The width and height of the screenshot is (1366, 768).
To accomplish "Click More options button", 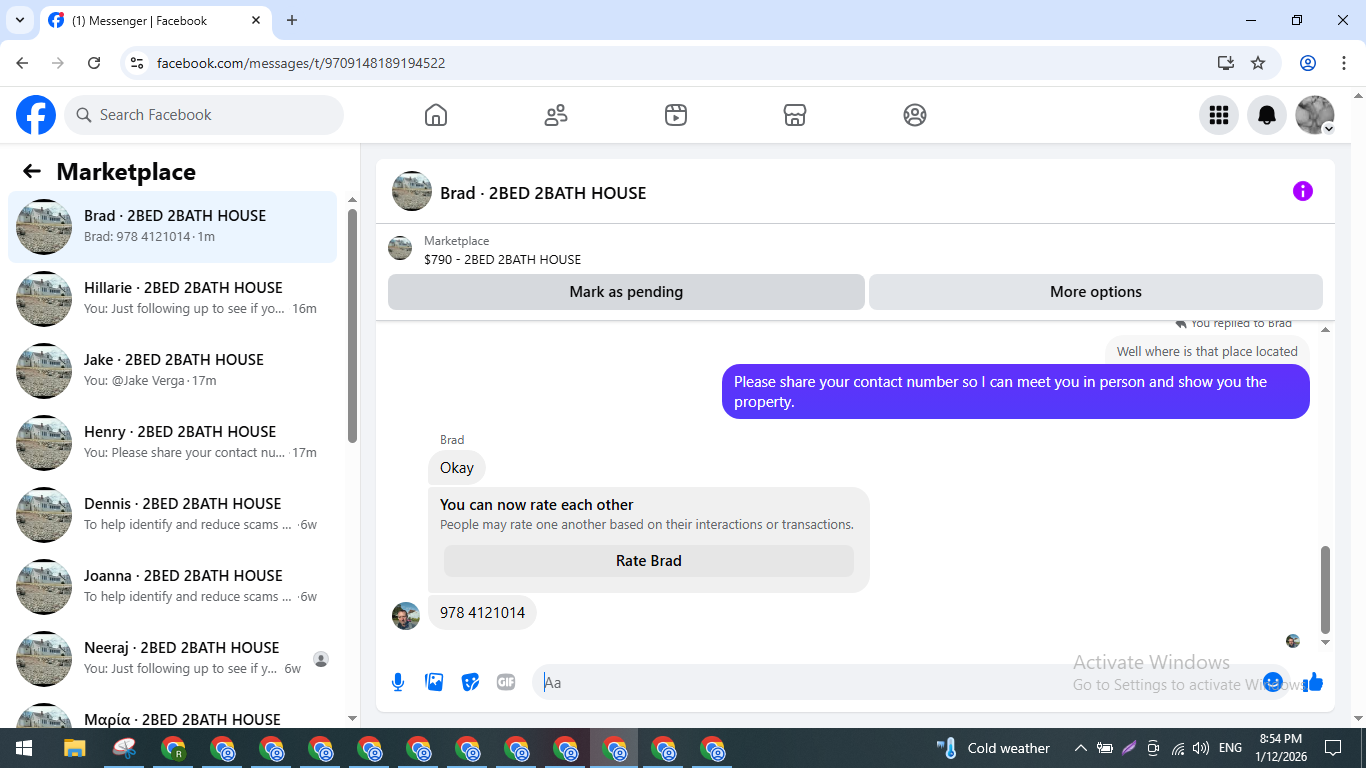I will [1096, 292].
